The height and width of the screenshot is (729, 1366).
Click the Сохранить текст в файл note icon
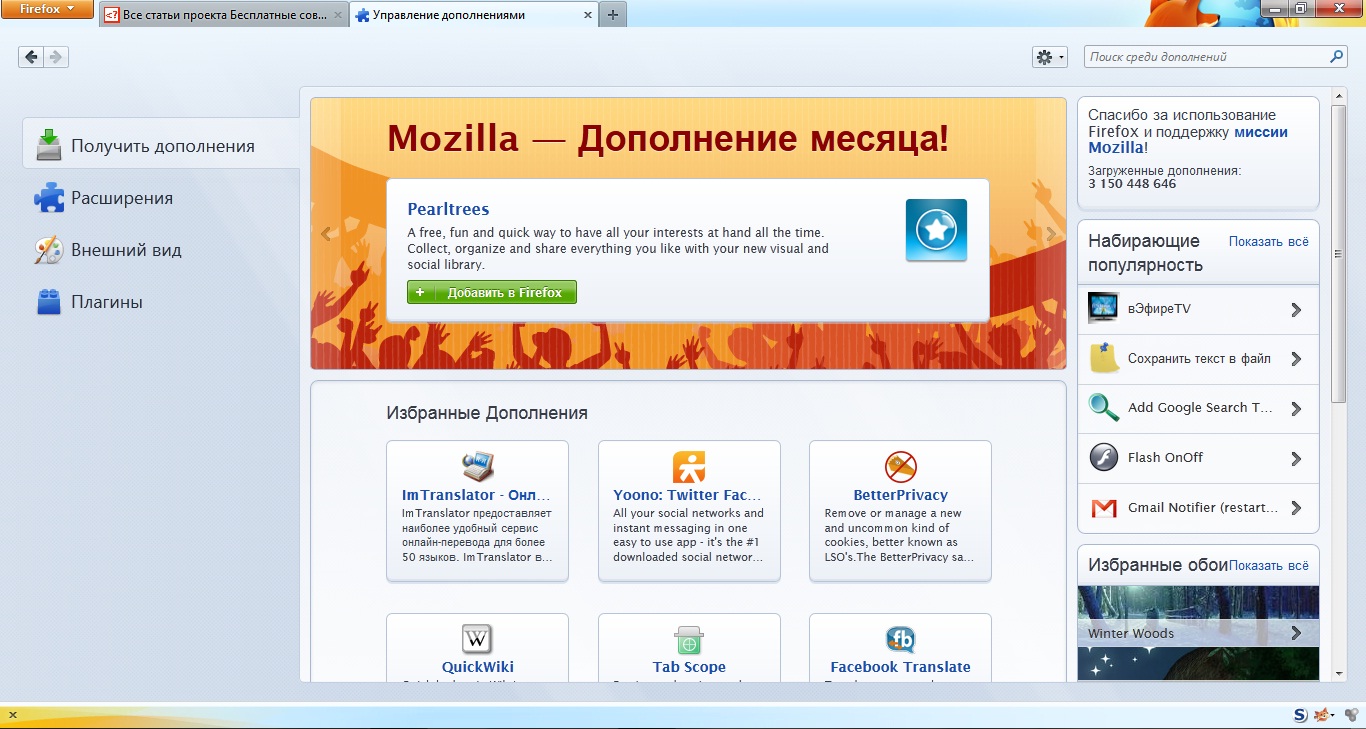point(1103,358)
